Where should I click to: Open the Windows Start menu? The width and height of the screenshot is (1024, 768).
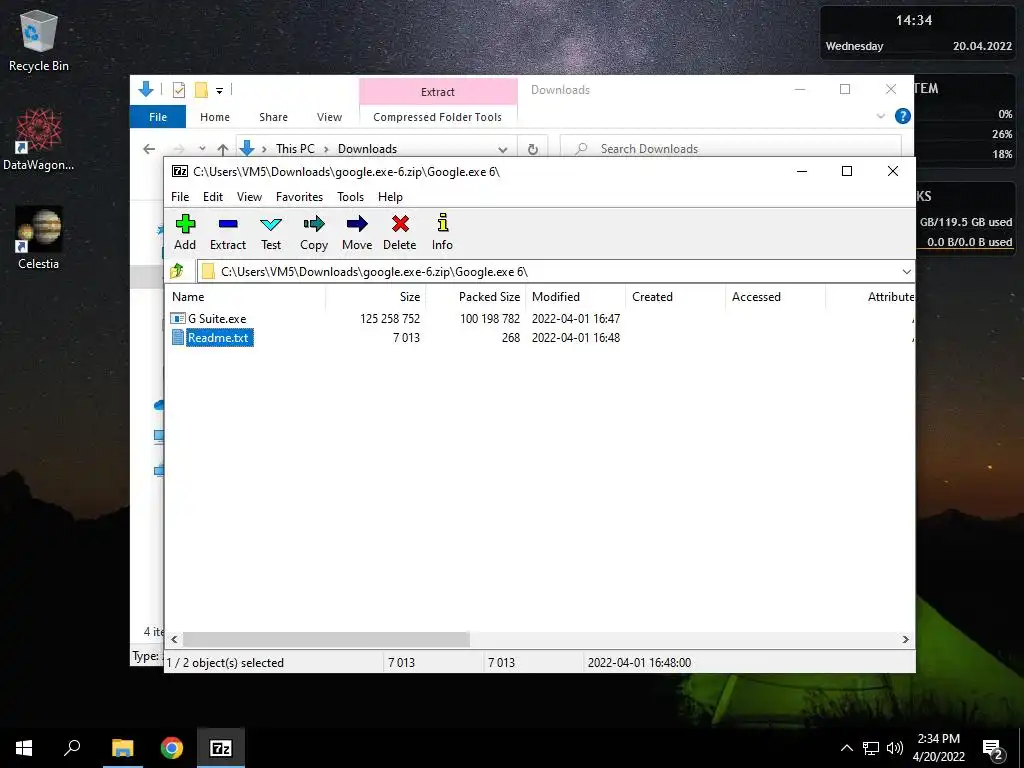coord(24,748)
